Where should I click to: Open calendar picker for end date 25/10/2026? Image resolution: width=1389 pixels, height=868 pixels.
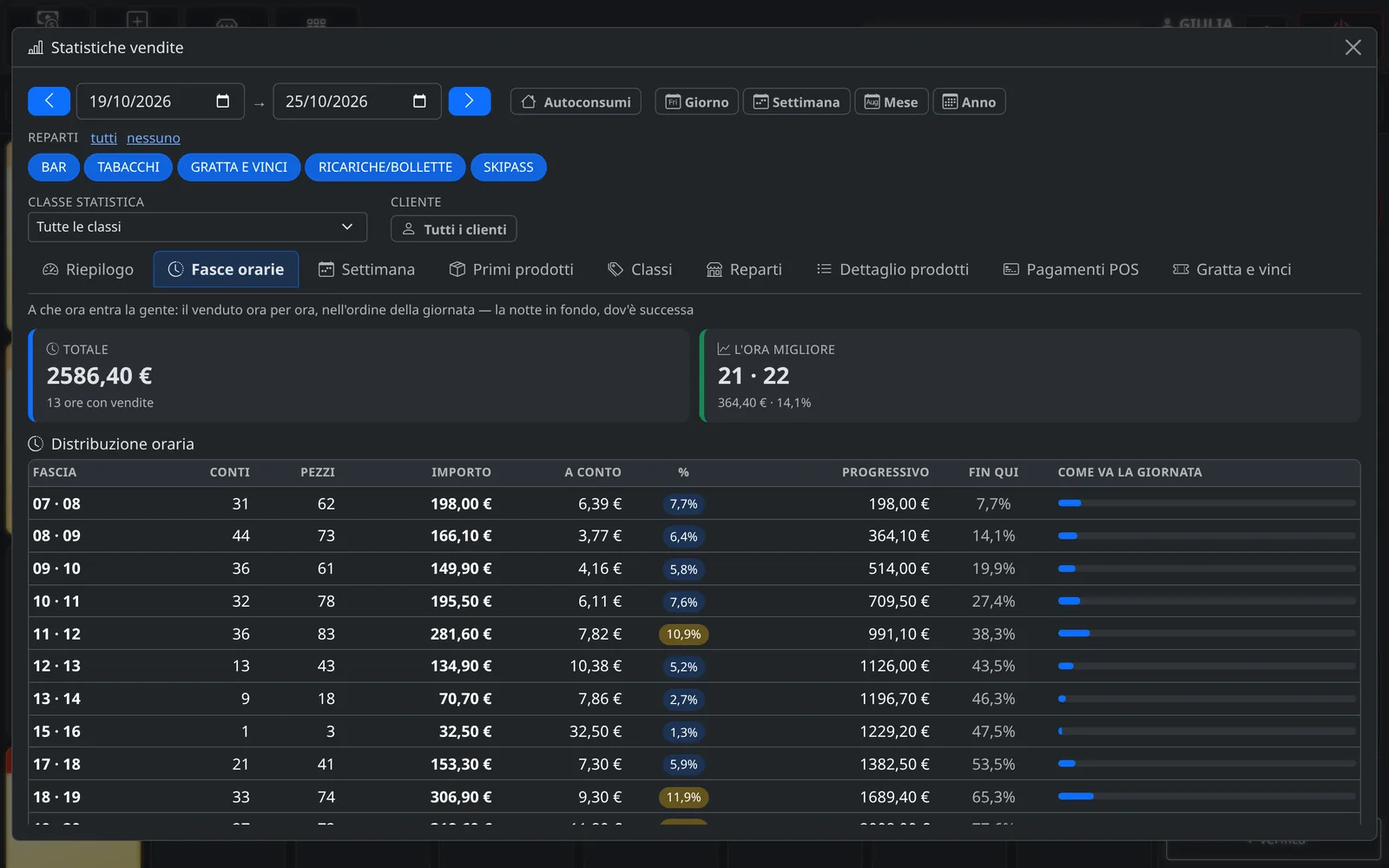[419, 102]
